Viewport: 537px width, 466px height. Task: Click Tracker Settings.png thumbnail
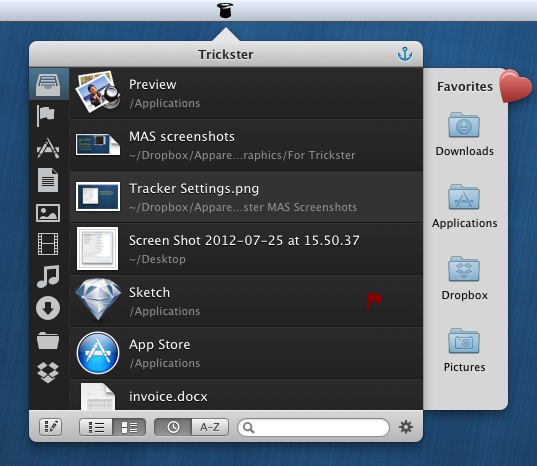pos(98,197)
